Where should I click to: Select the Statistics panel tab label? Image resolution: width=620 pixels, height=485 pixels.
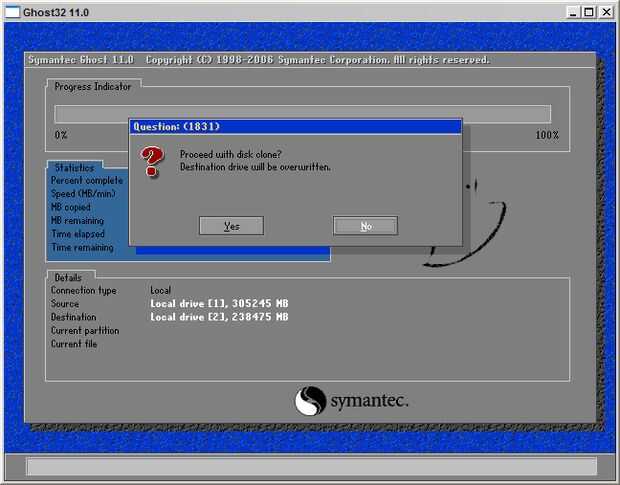point(74,168)
